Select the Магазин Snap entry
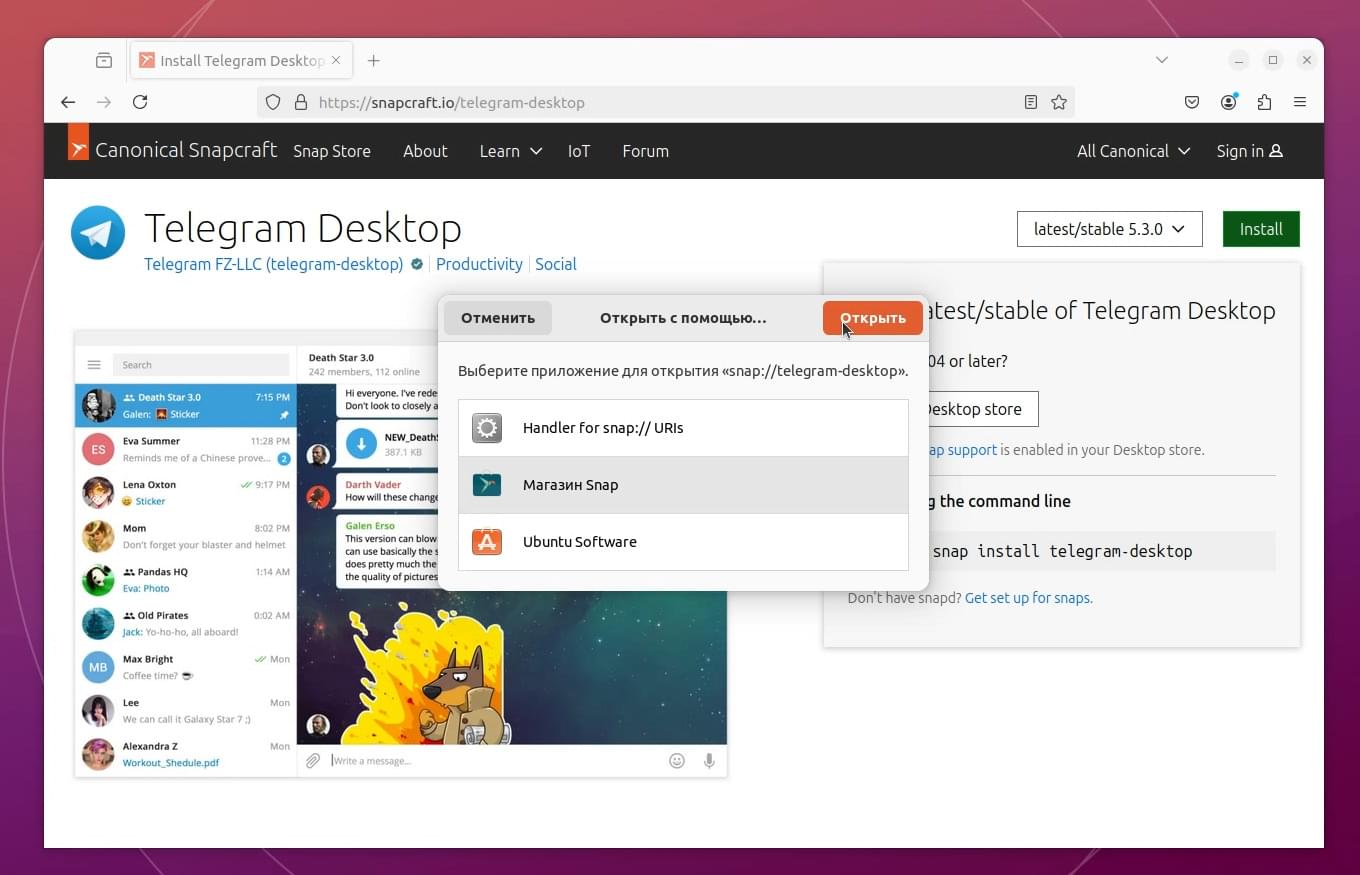Viewport: 1360px width, 875px height. pyautogui.click(x=683, y=485)
